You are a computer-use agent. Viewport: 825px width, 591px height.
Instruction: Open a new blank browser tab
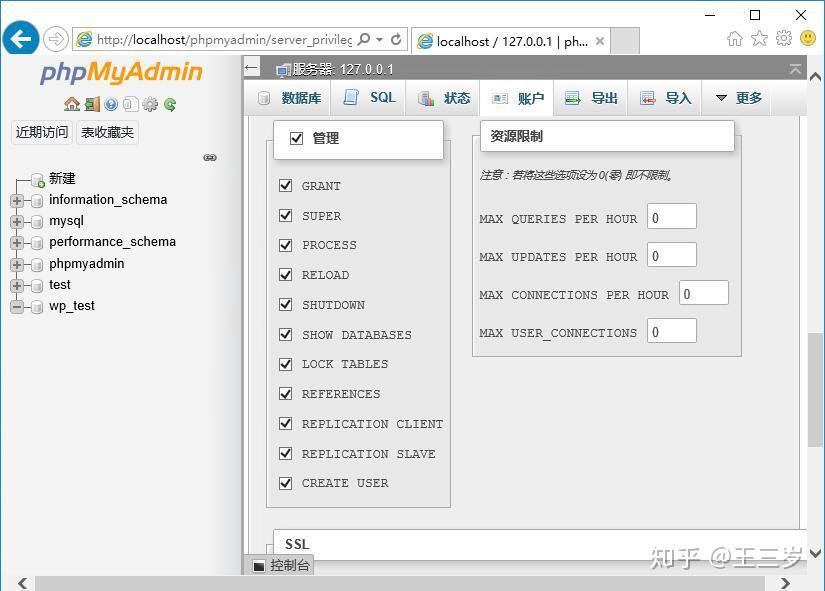tap(625, 41)
